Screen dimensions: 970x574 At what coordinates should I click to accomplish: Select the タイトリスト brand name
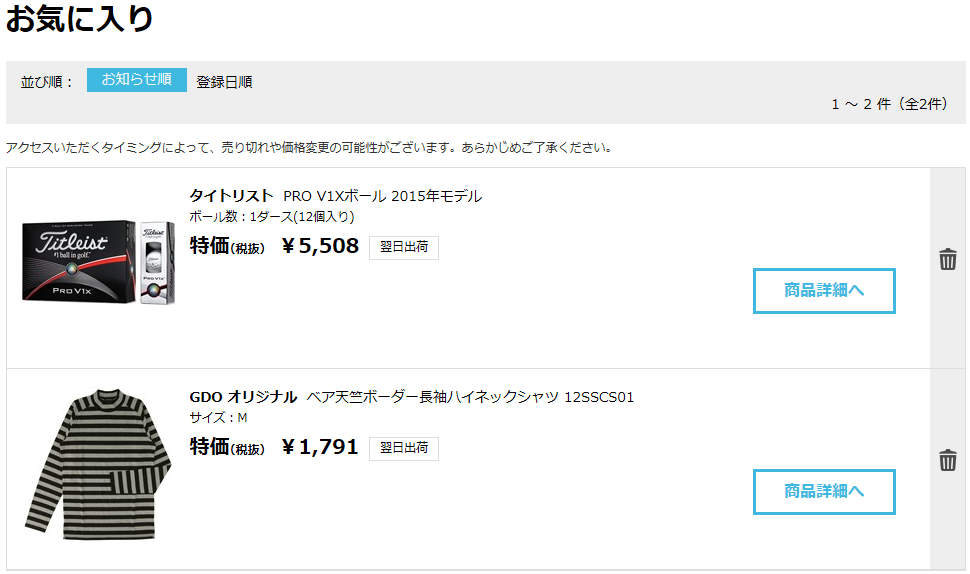coord(231,195)
